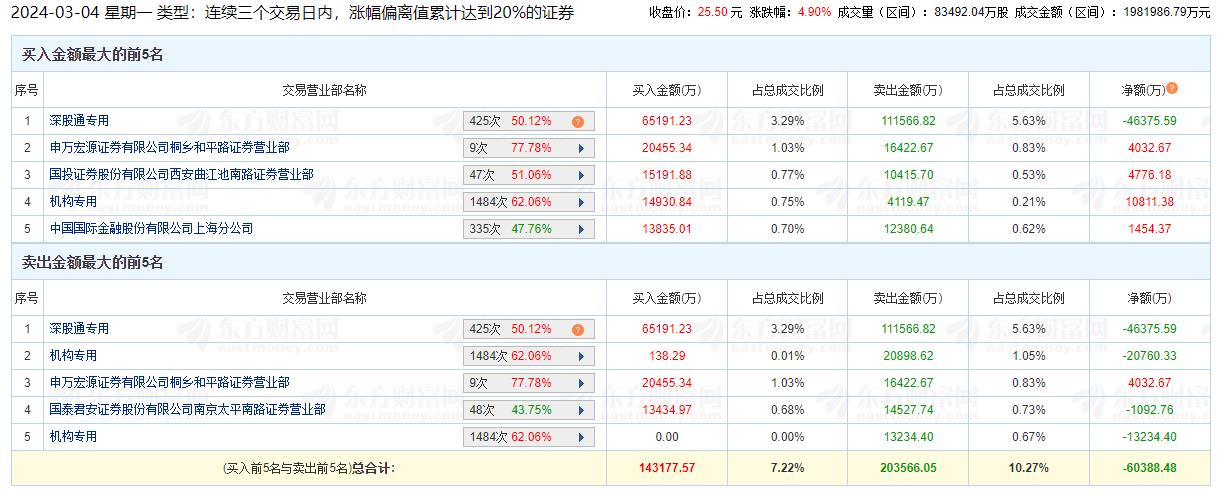Expand arrow on 335次 47.76% badge
The width and height of the screenshot is (1221, 494).
pyautogui.click(x=581, y=229)
